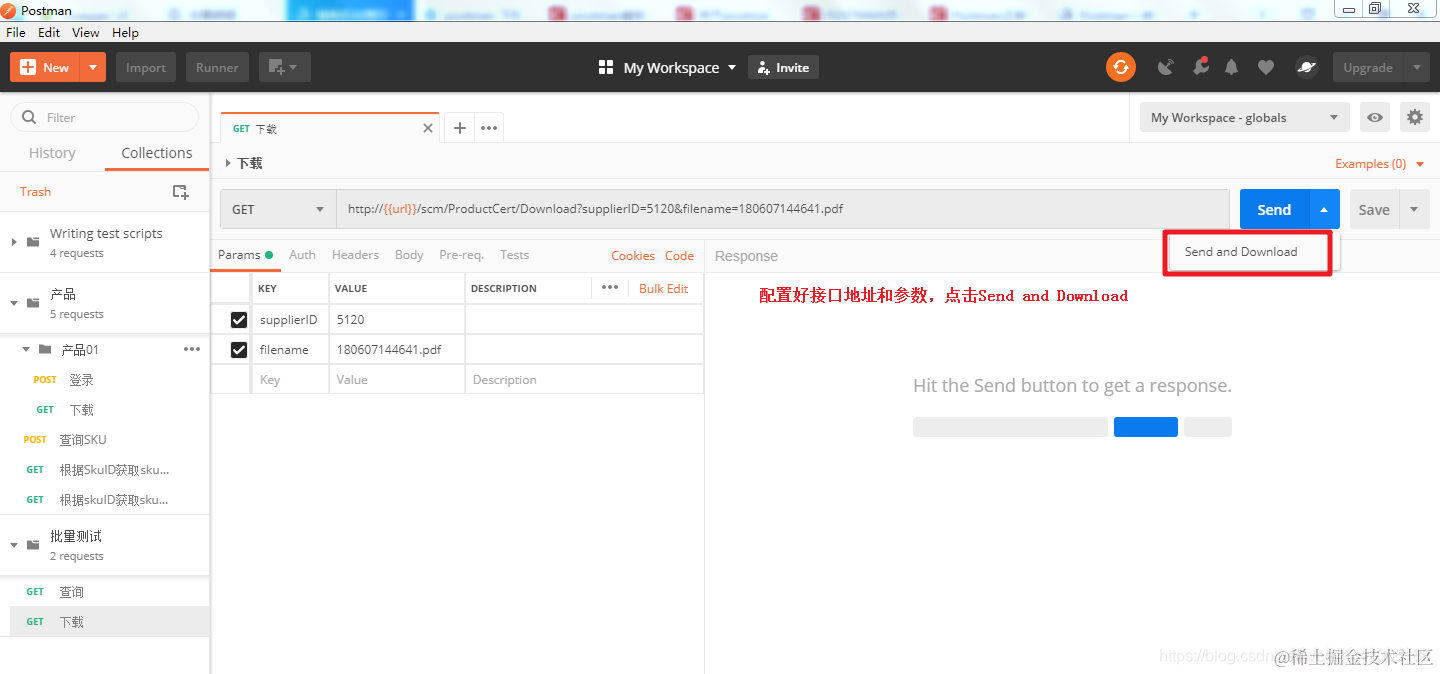Open the GET method dropdown
This screenshot has height=674, width=1440.
click(x=278, y=209)
